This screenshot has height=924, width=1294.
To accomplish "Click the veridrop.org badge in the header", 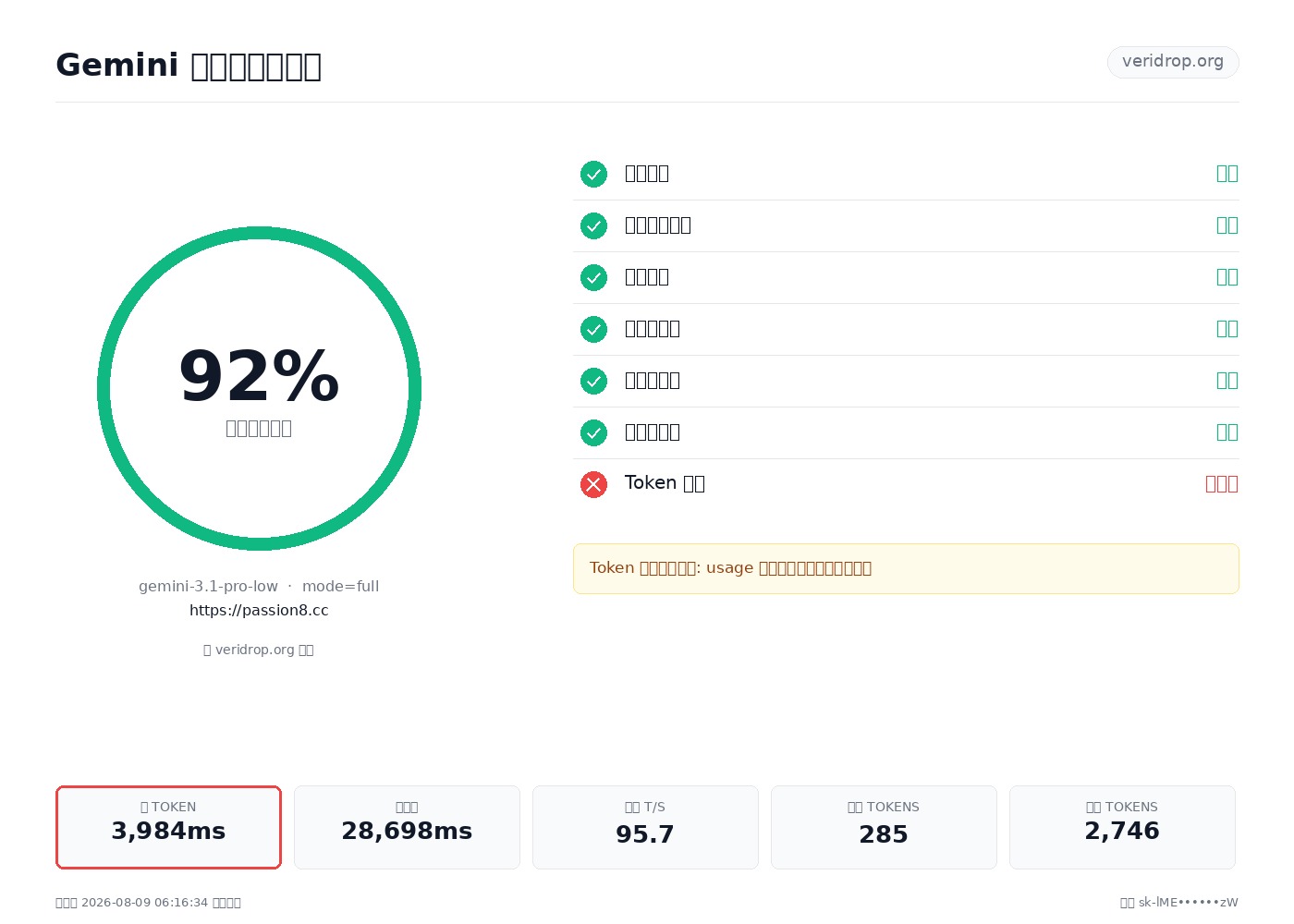I will pyautogui.click(x=1173, y=62).
